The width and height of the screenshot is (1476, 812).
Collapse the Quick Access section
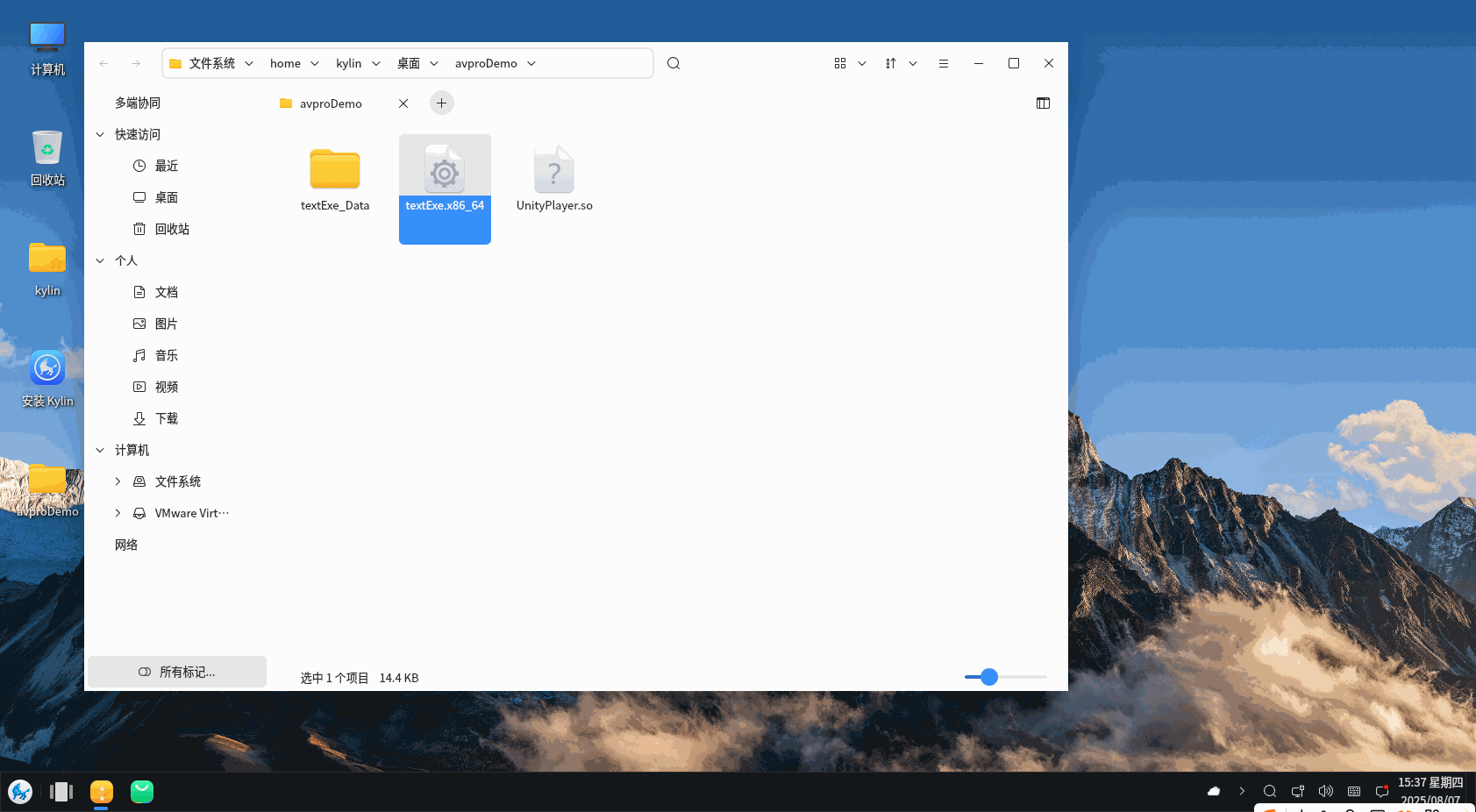pos(100,134)
